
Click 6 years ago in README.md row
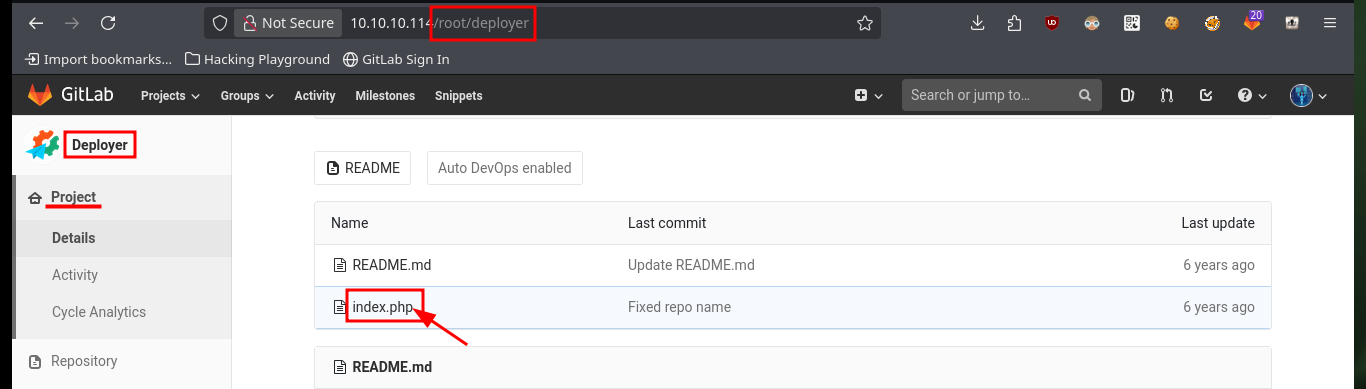coord(1219,265)
